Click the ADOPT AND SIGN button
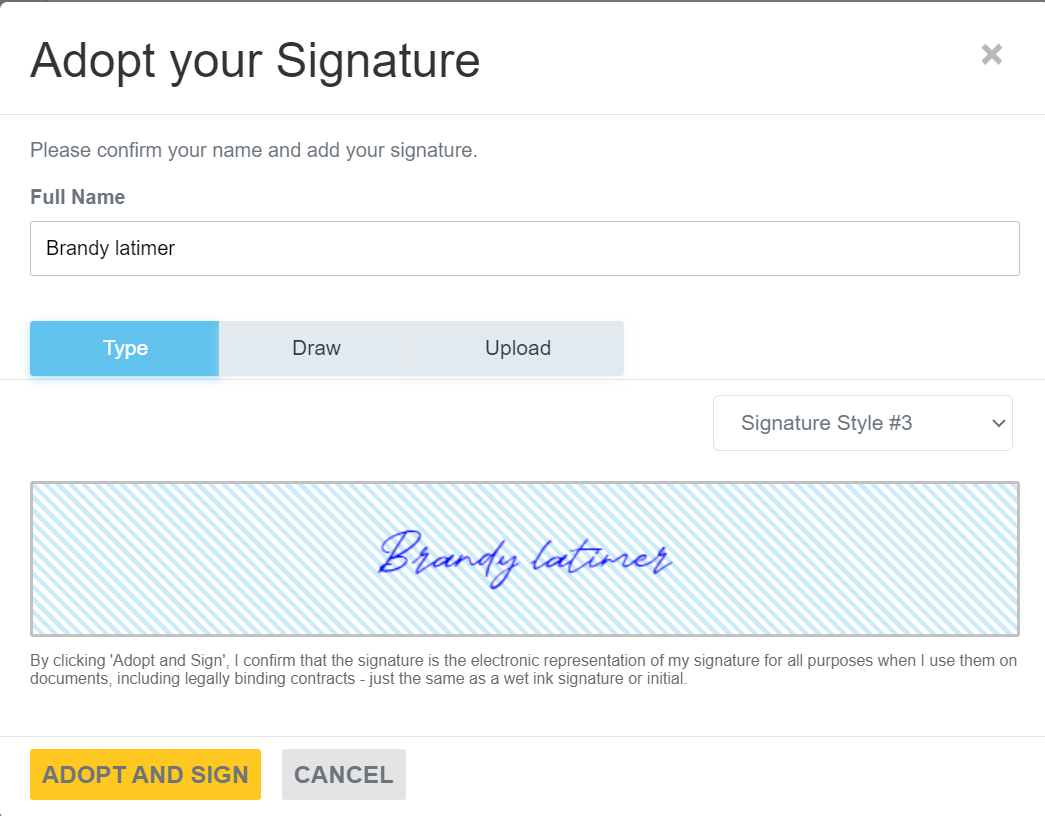This screenshot has height=816, width=1045. tap(145, 775)
